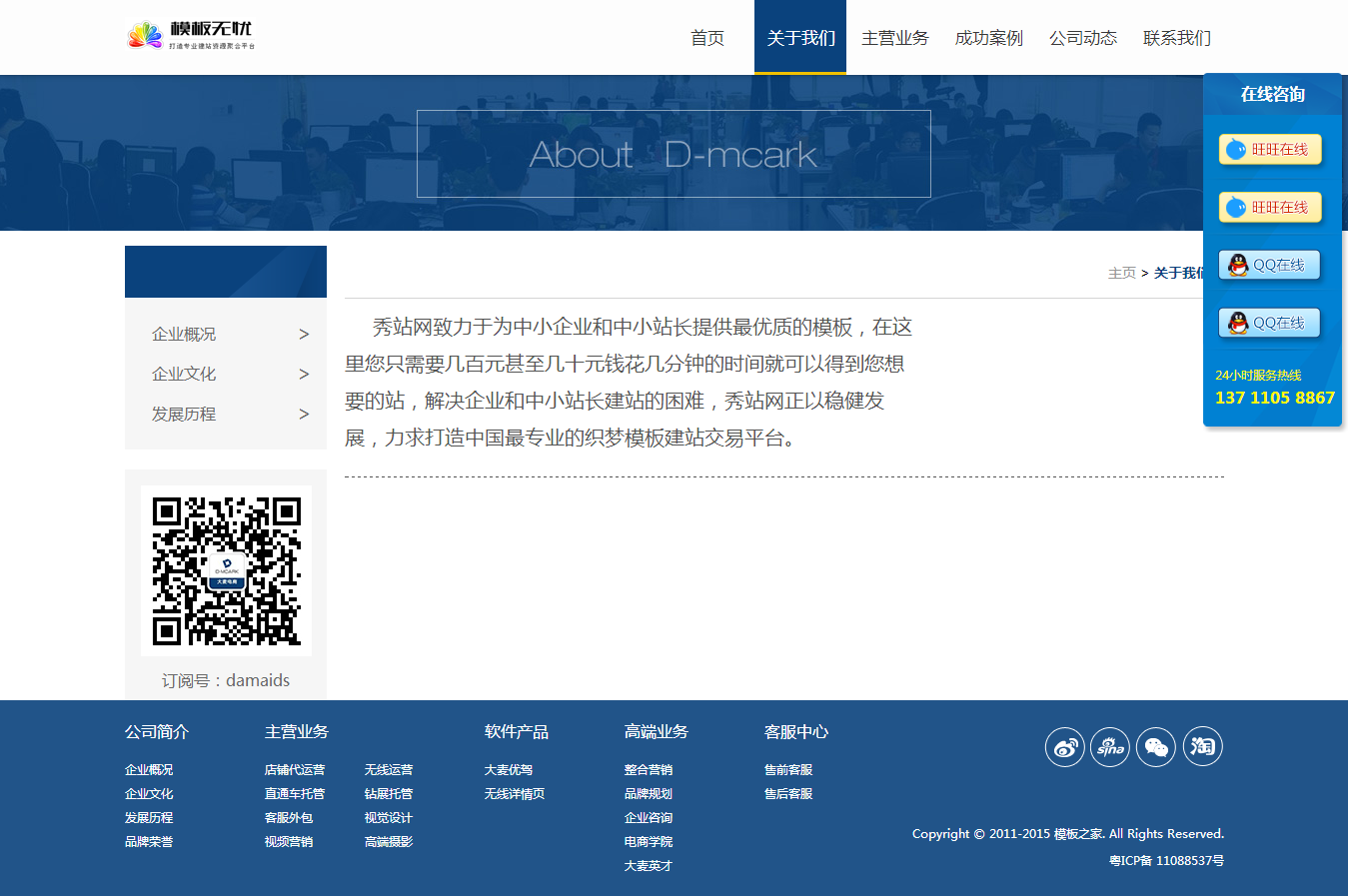Open 联系我们 in the top navigation
The image size is (1348, 896).
pyautogui.click(x=1177, y=38)
